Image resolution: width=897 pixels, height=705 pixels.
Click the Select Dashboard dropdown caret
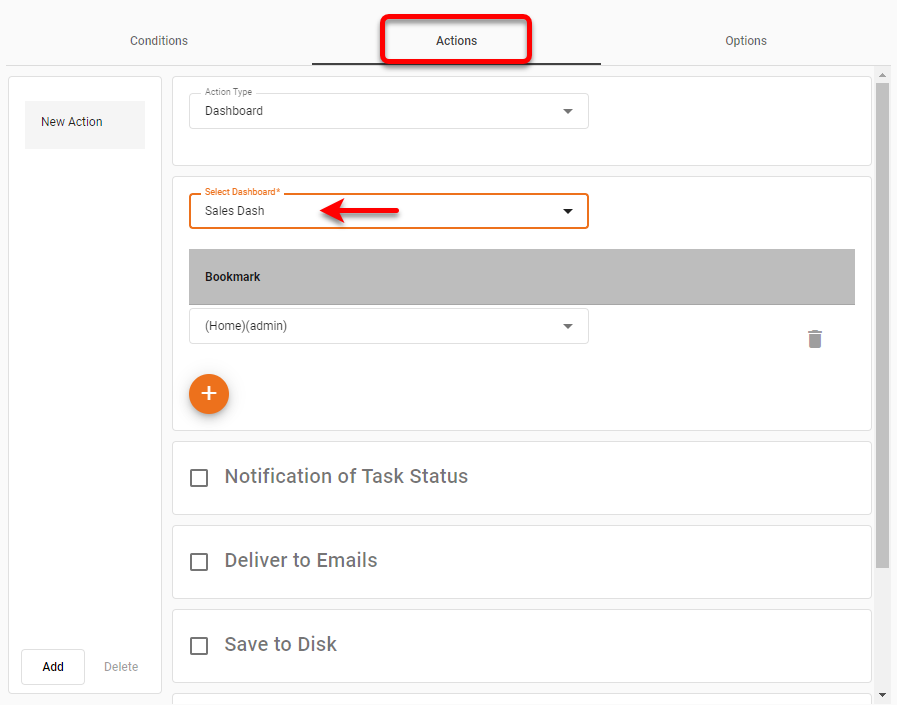click(568, 211)
